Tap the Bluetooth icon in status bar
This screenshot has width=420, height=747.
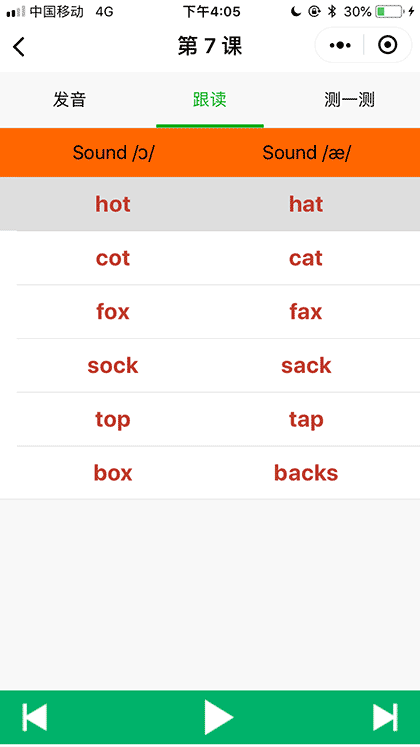[332, 12]
